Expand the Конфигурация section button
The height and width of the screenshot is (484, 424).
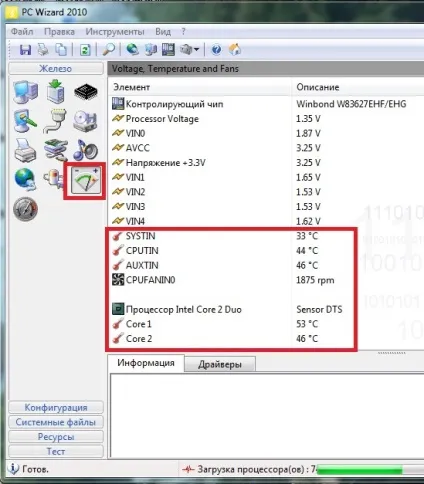point(56,407)
